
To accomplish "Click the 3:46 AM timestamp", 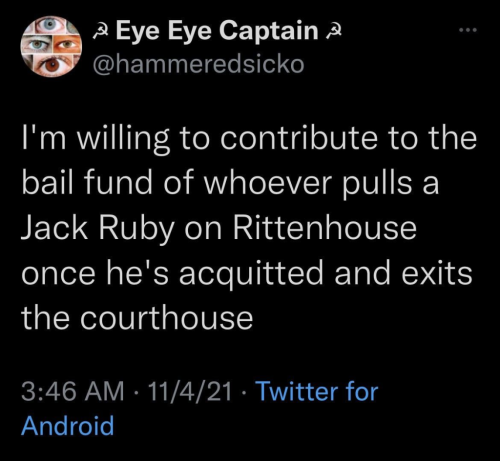I will click(x=72, y=391).
